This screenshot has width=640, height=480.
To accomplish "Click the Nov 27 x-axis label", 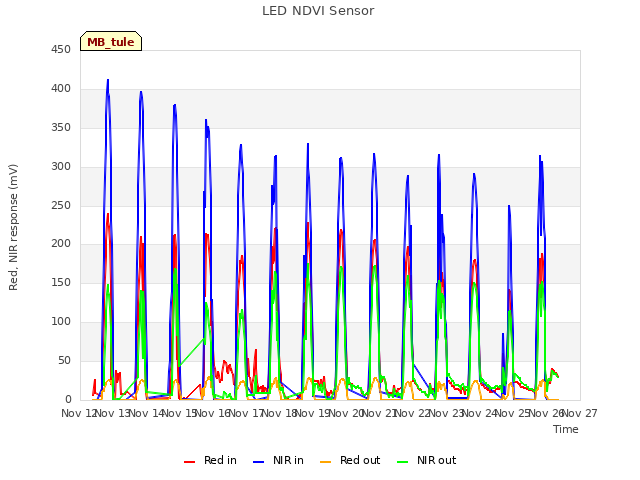I will click(x=580, y=414).
